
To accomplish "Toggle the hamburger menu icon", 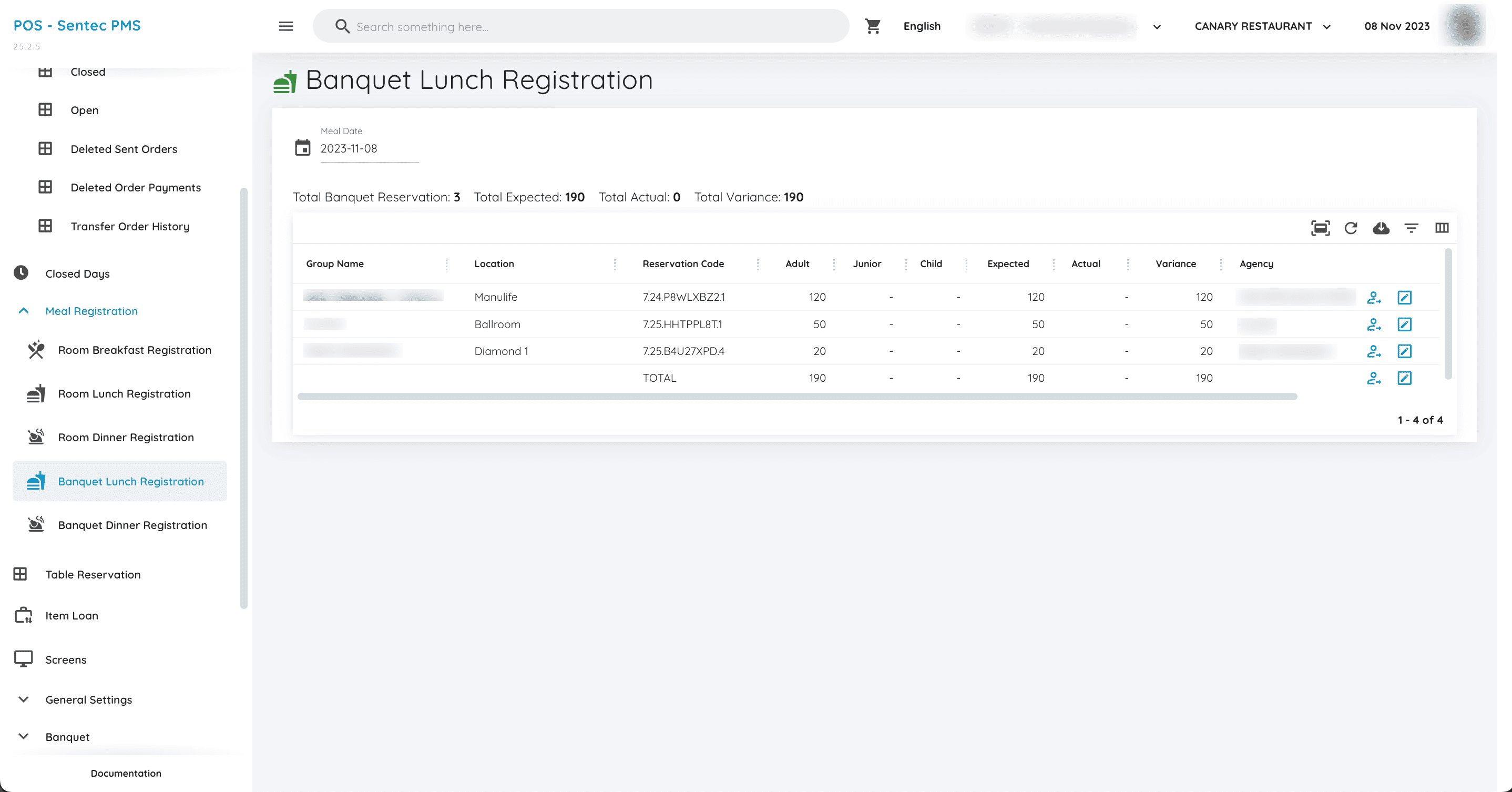I will (x=286, y=26).
